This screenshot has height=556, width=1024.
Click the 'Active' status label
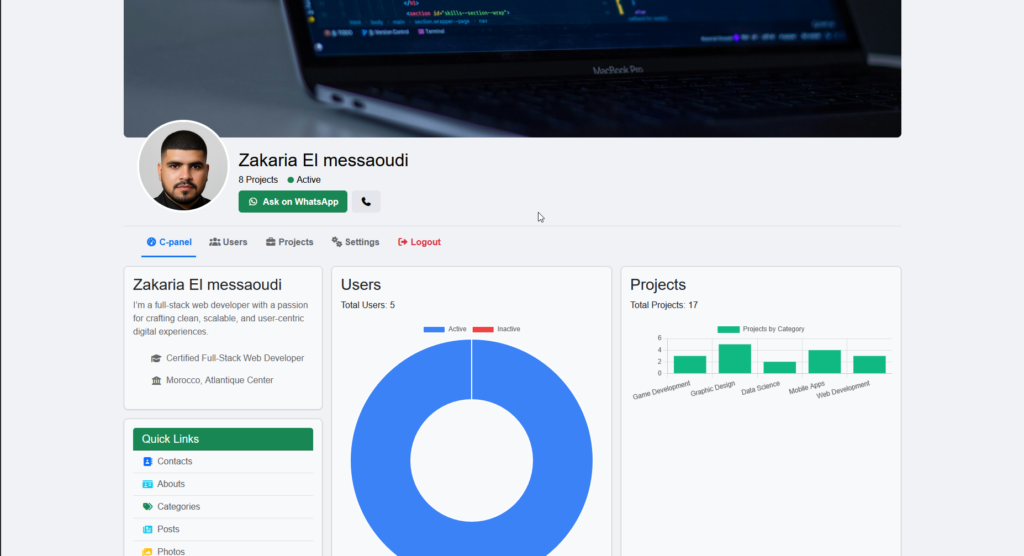tap(308, 180)
